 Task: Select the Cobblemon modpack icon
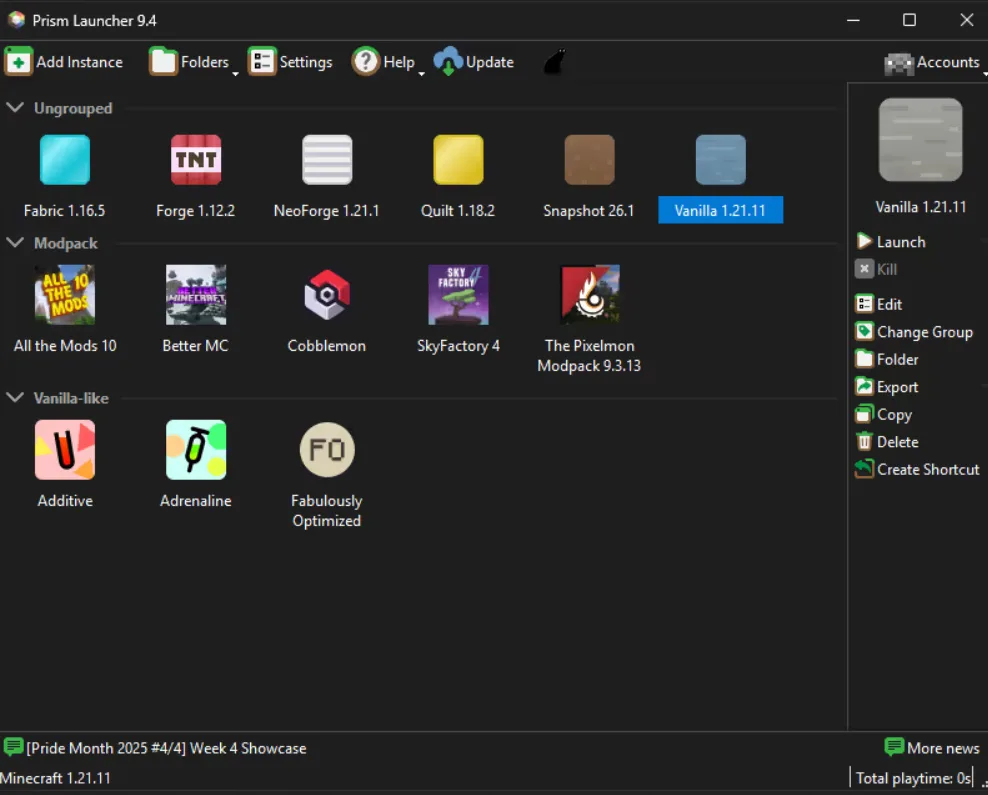click(327, 295)
